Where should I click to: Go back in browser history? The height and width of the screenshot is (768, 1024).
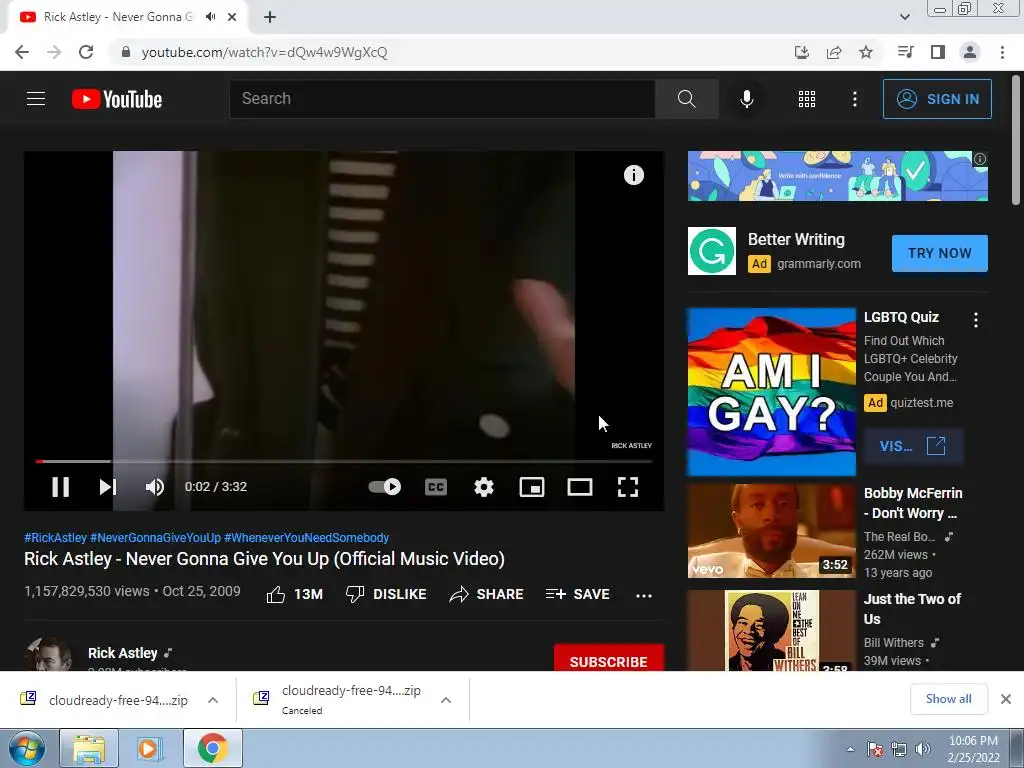(x=22, y=52)
